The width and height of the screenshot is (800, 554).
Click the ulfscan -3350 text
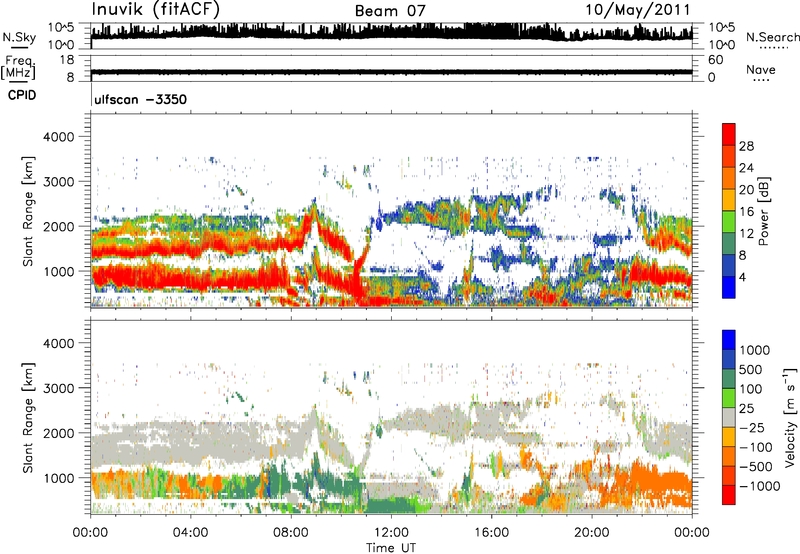(x=140, y=99)
